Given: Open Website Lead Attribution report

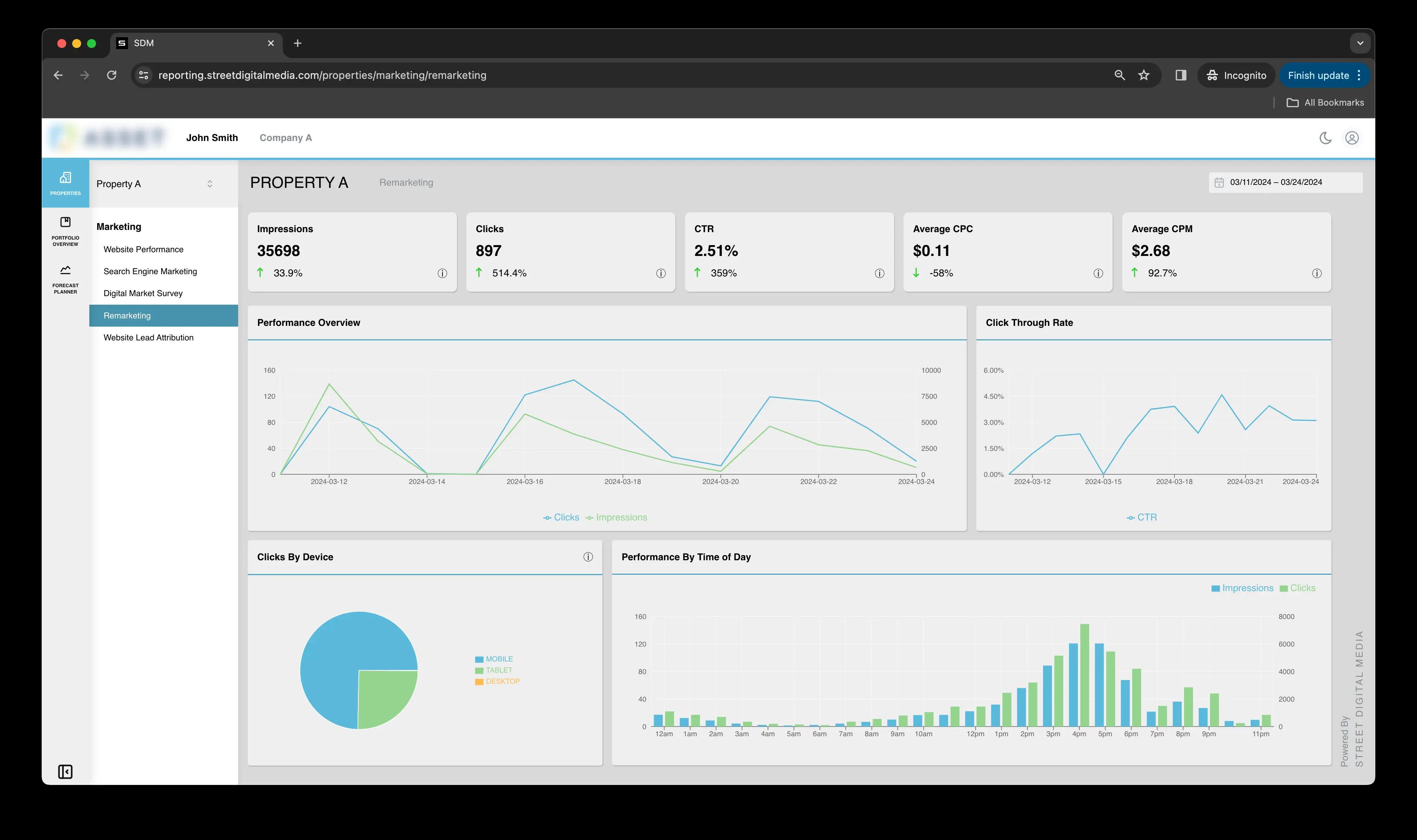Looking at the screenshot, I should 148,338.
